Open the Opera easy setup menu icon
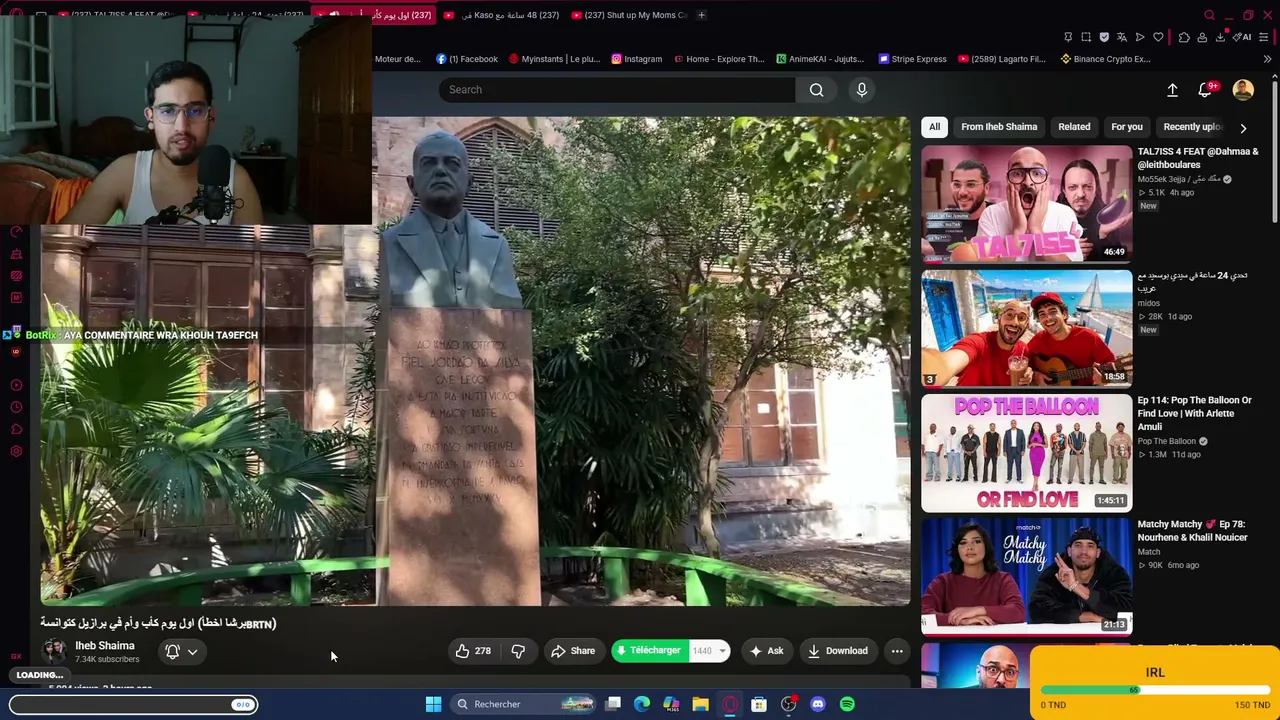Viewport: 1280px width, 720px height. (1265, 37)
